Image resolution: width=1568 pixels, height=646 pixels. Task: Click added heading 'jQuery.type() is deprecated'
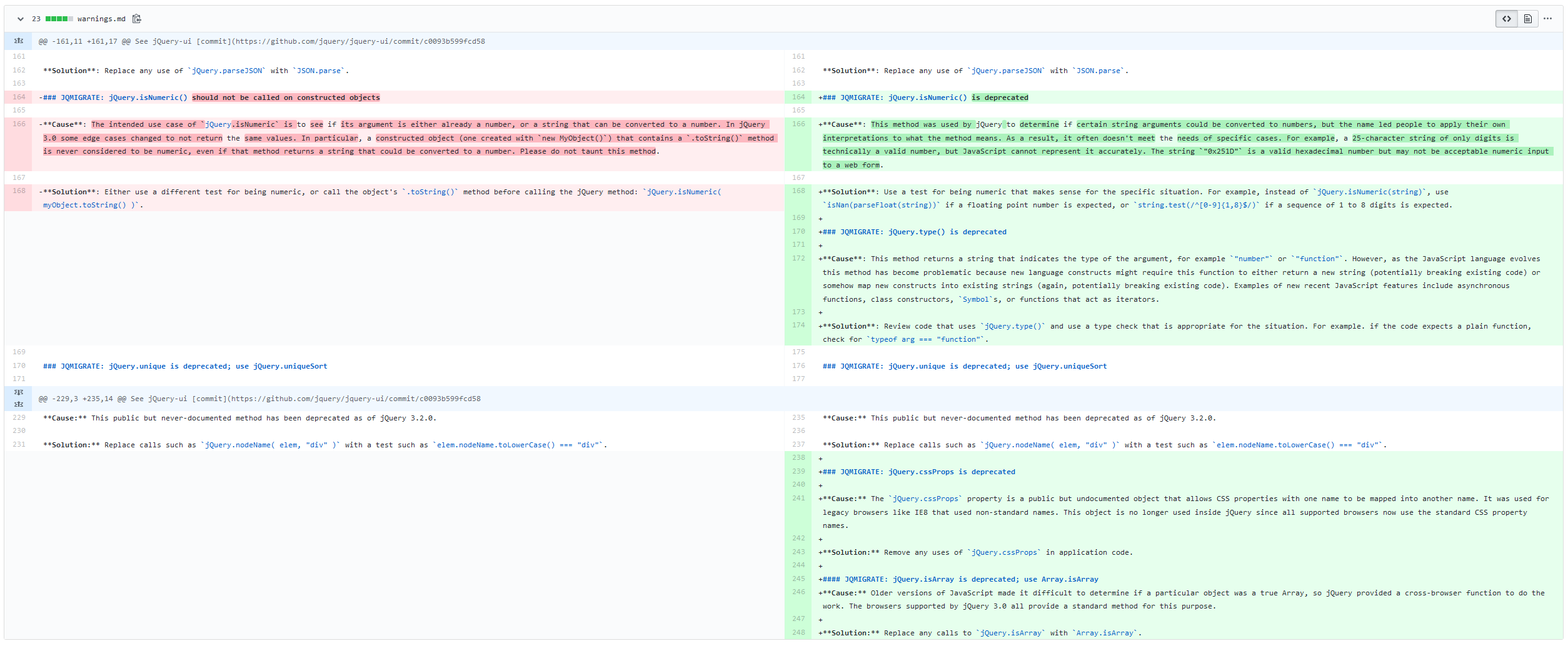tap(947, 232)
